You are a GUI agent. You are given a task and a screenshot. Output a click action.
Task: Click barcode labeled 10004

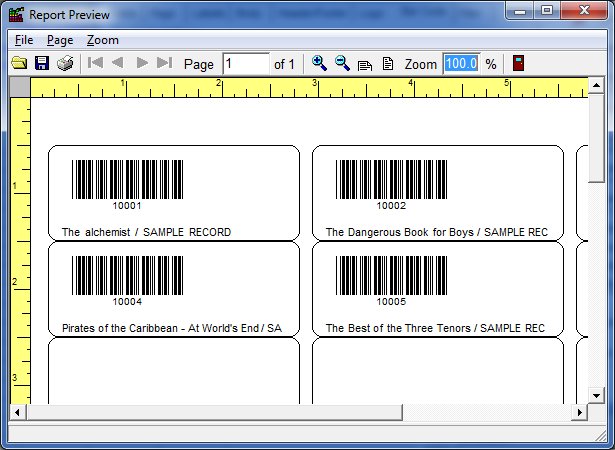[127, 275]
